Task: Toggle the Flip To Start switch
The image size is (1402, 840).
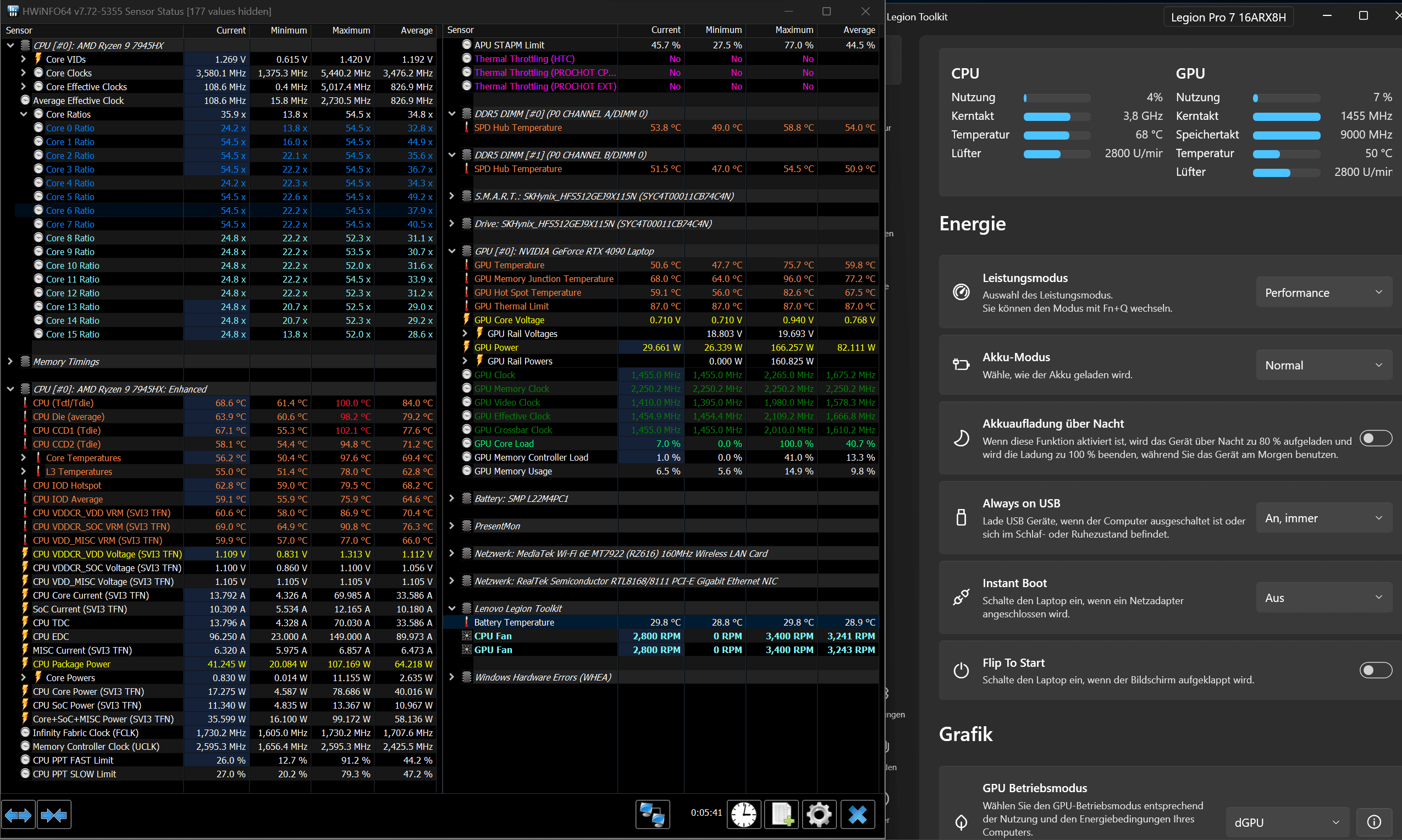Action: [1376, 670]
